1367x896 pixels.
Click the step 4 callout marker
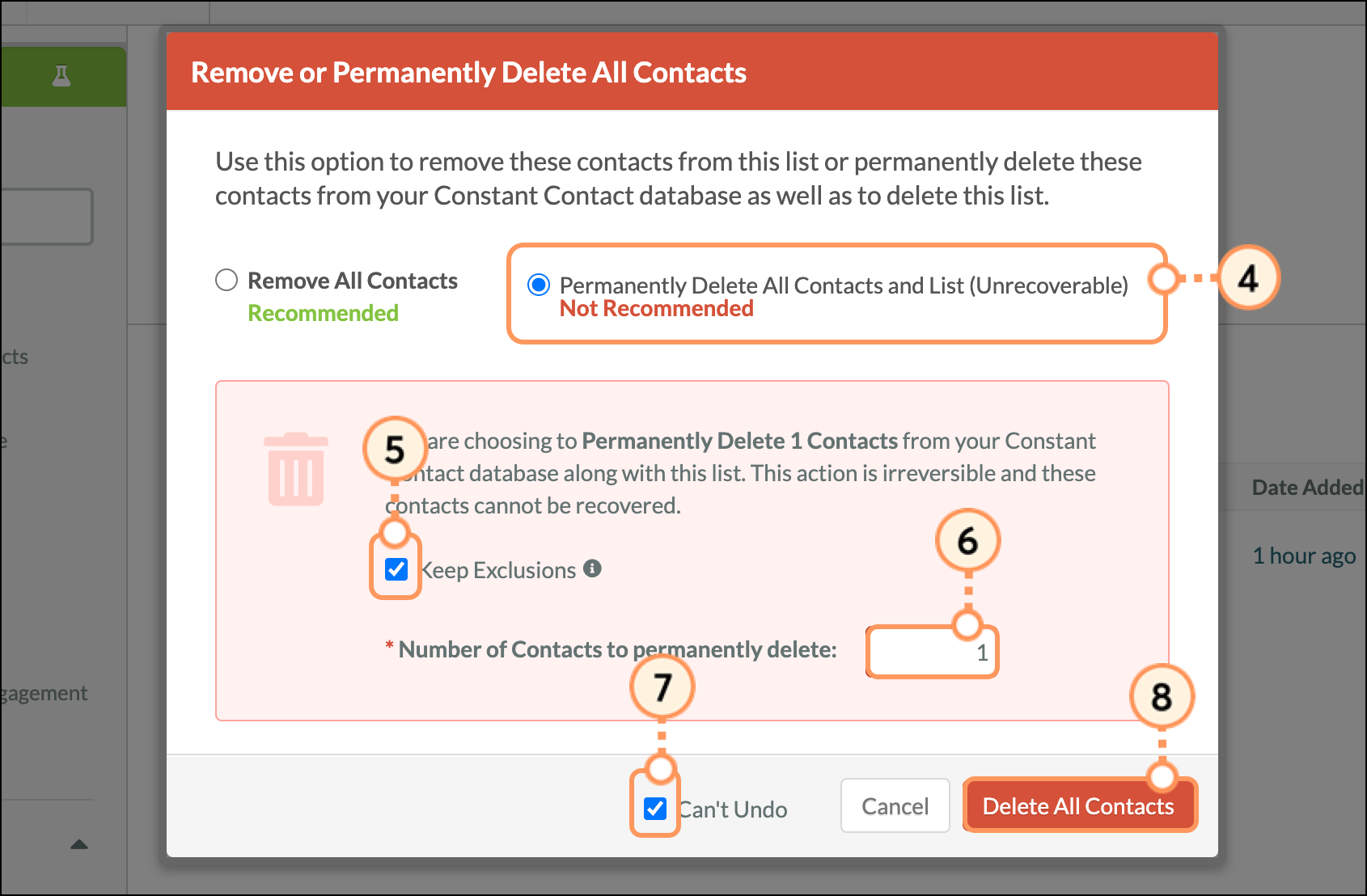point(1248,279)
